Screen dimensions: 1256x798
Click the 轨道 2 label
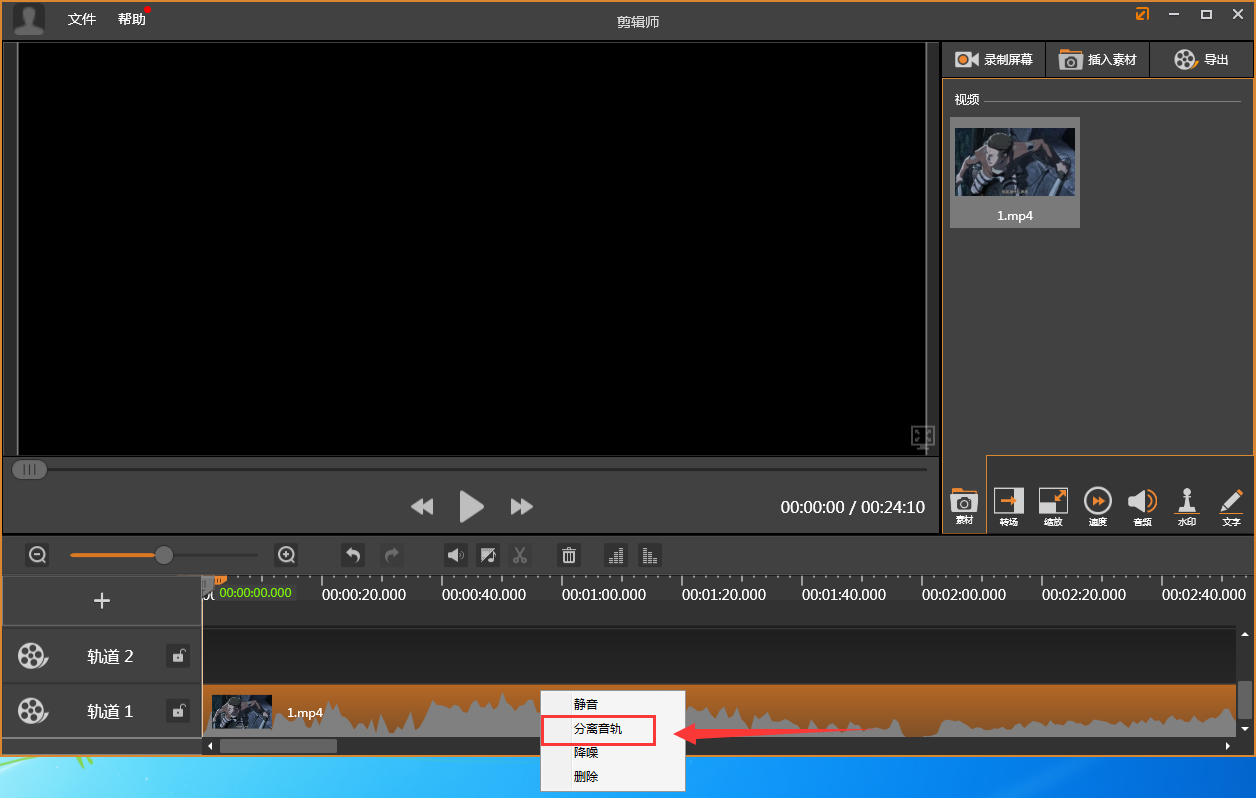click(x=110, y=657)
